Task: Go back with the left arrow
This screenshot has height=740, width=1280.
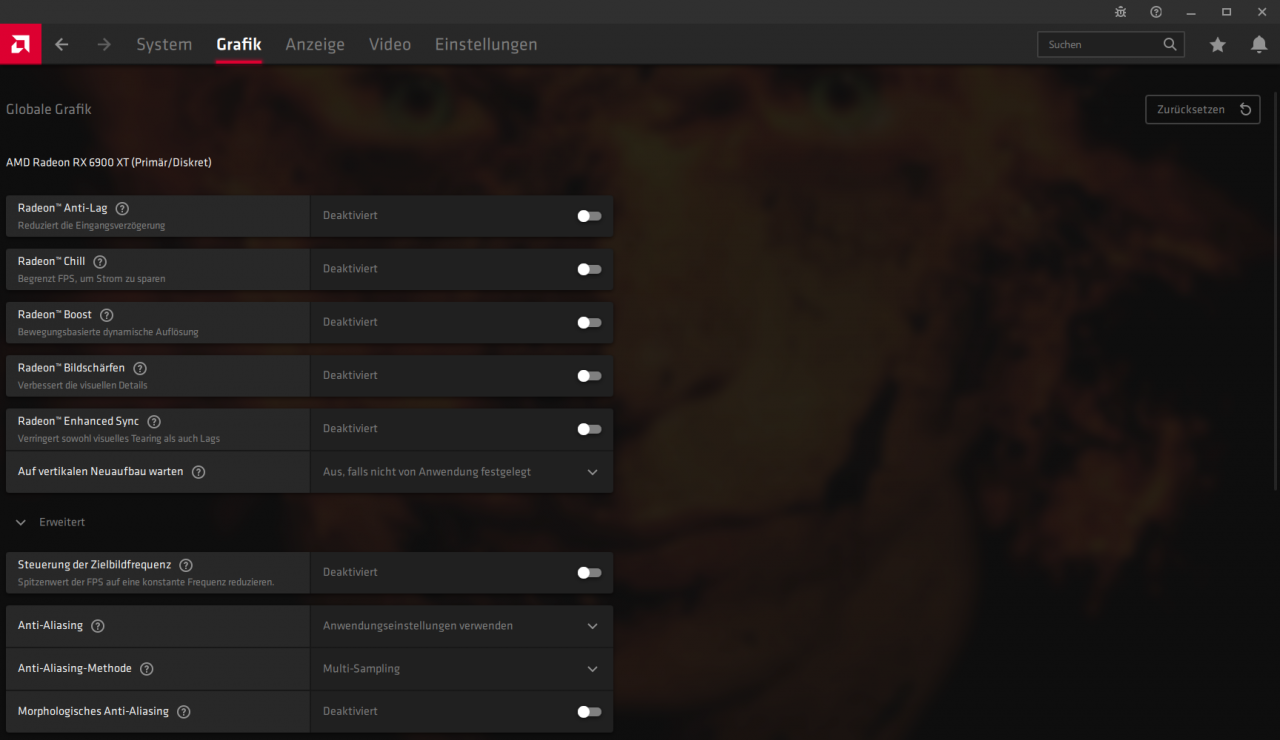Action: click(62, 44)
